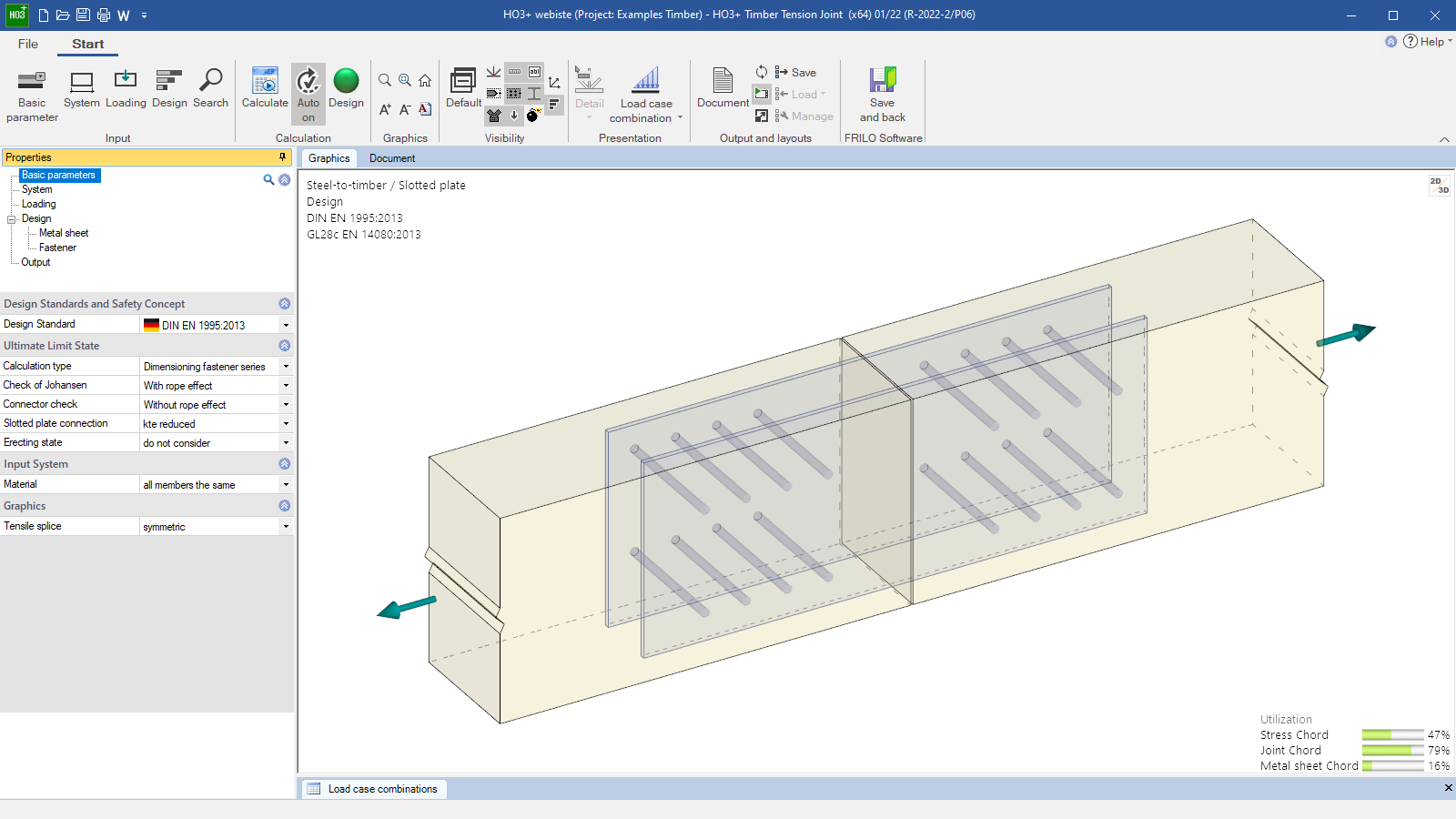1456x819 pixels.
Task: Toggle the dashed arrow visibility icon
Action: point(493,93)
